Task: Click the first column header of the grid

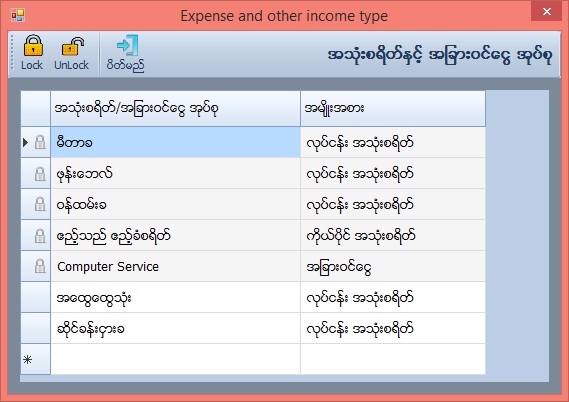Action: point(176,108)
